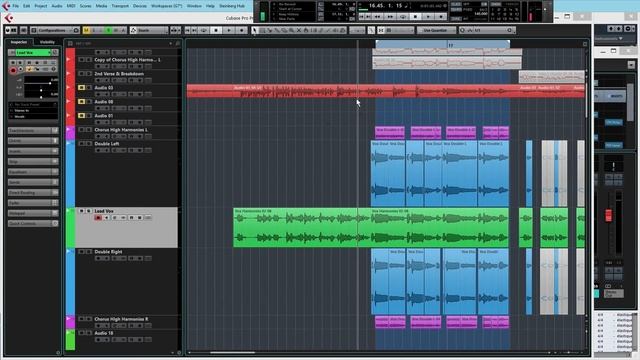Click the toolbar Play button

[229, 30]
